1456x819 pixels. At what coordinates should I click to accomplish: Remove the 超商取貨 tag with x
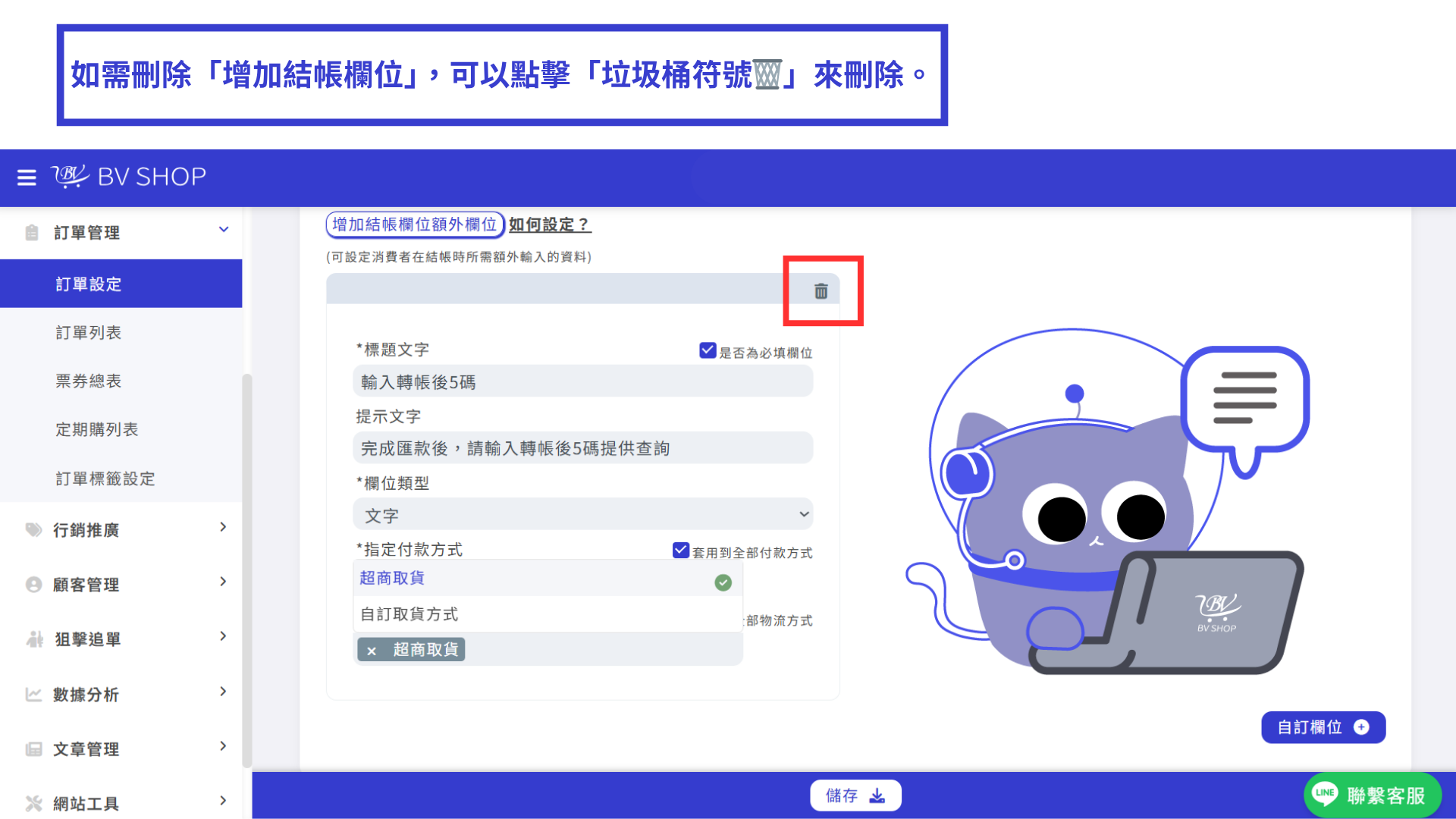click(x=372, y=651)
